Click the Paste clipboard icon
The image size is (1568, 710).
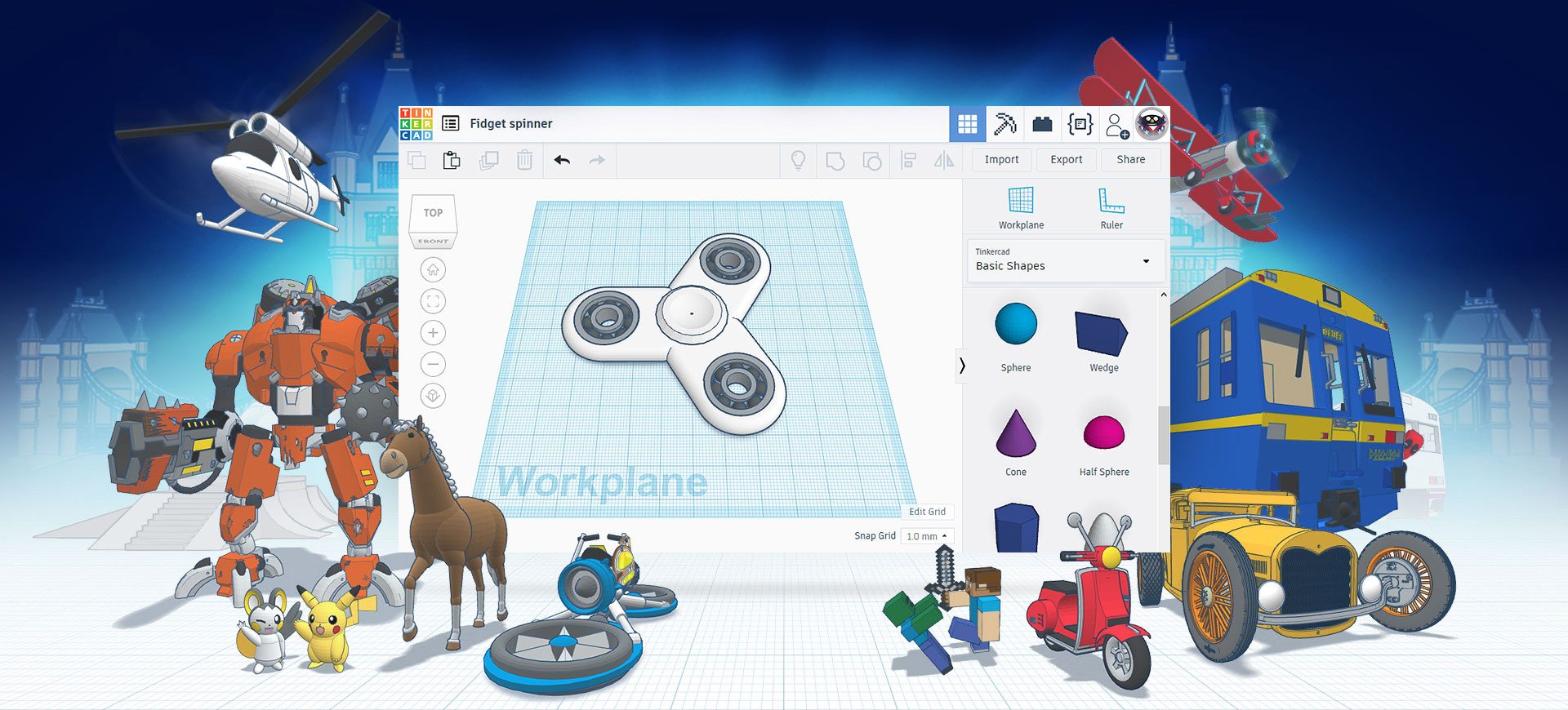(x=452, y=160)
